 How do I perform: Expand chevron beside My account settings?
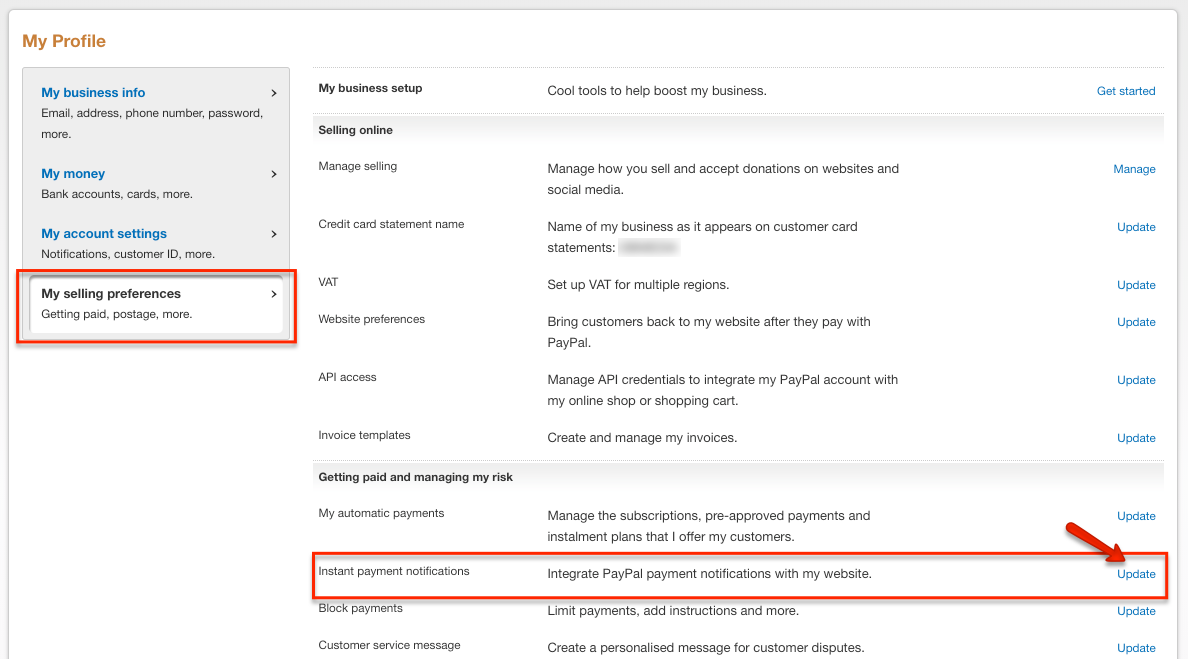(274, 234)
